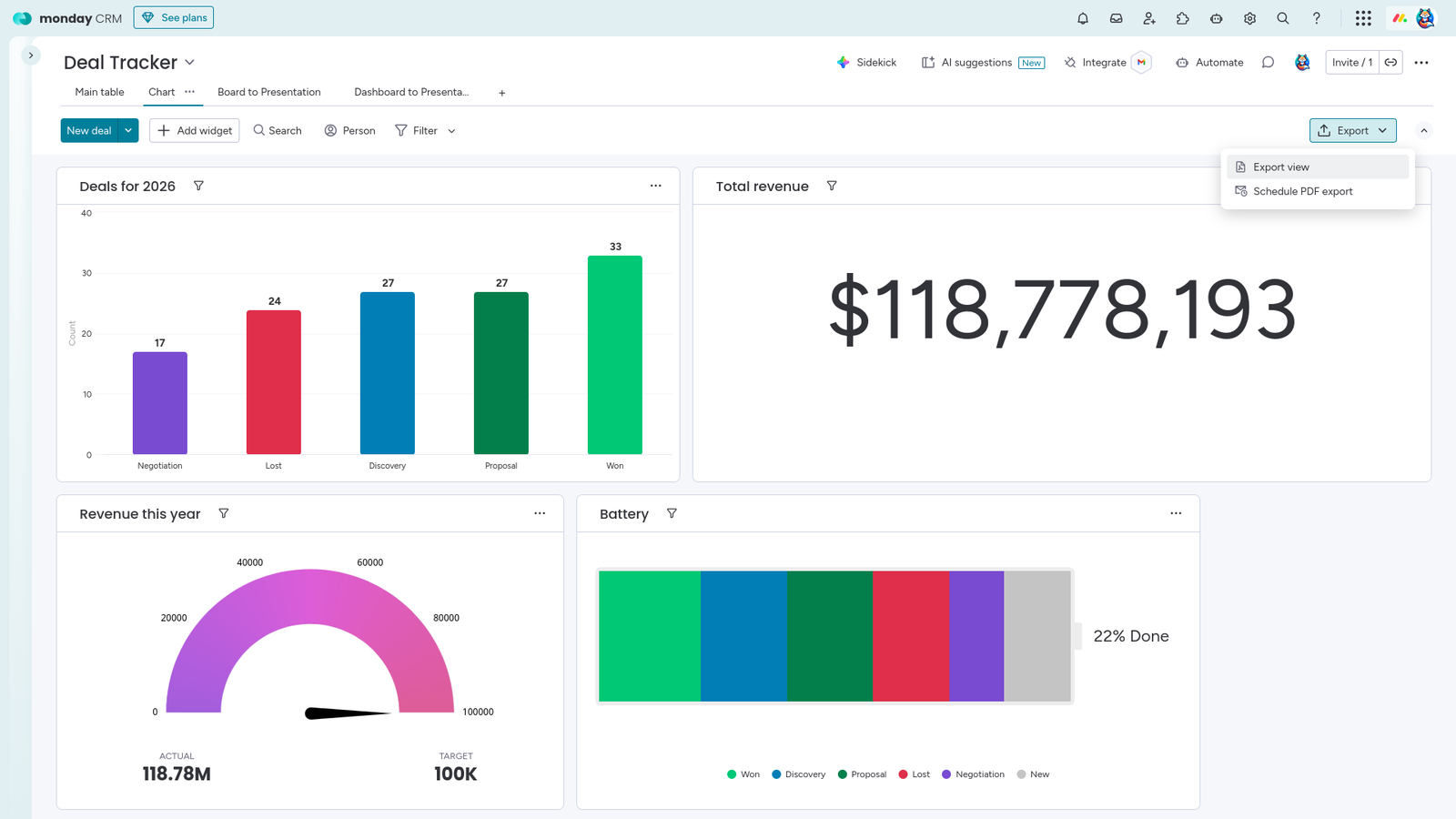Open the filter on the Total revenue widget
The image size is (1456, 819).
pyautogui.click(x=831, y=186)
